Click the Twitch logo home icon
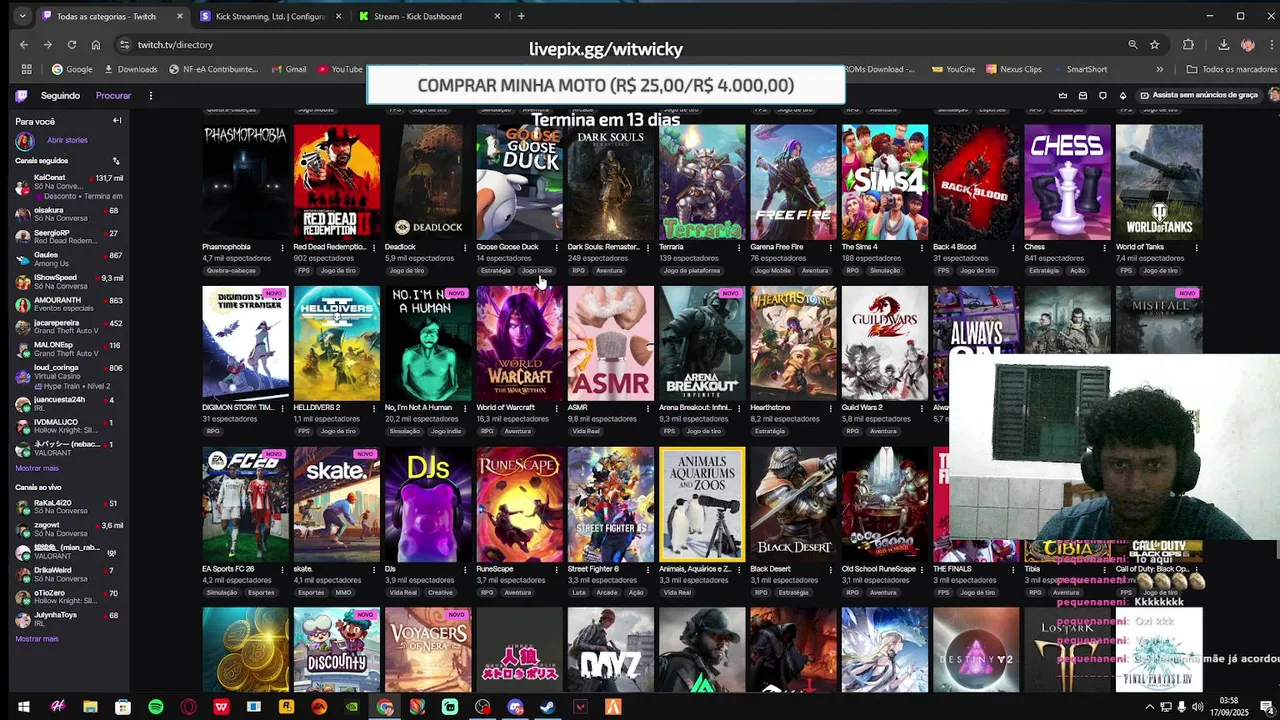Image resolution: width=1280 pixels, height=720 pixels. [x=21, y=96]
